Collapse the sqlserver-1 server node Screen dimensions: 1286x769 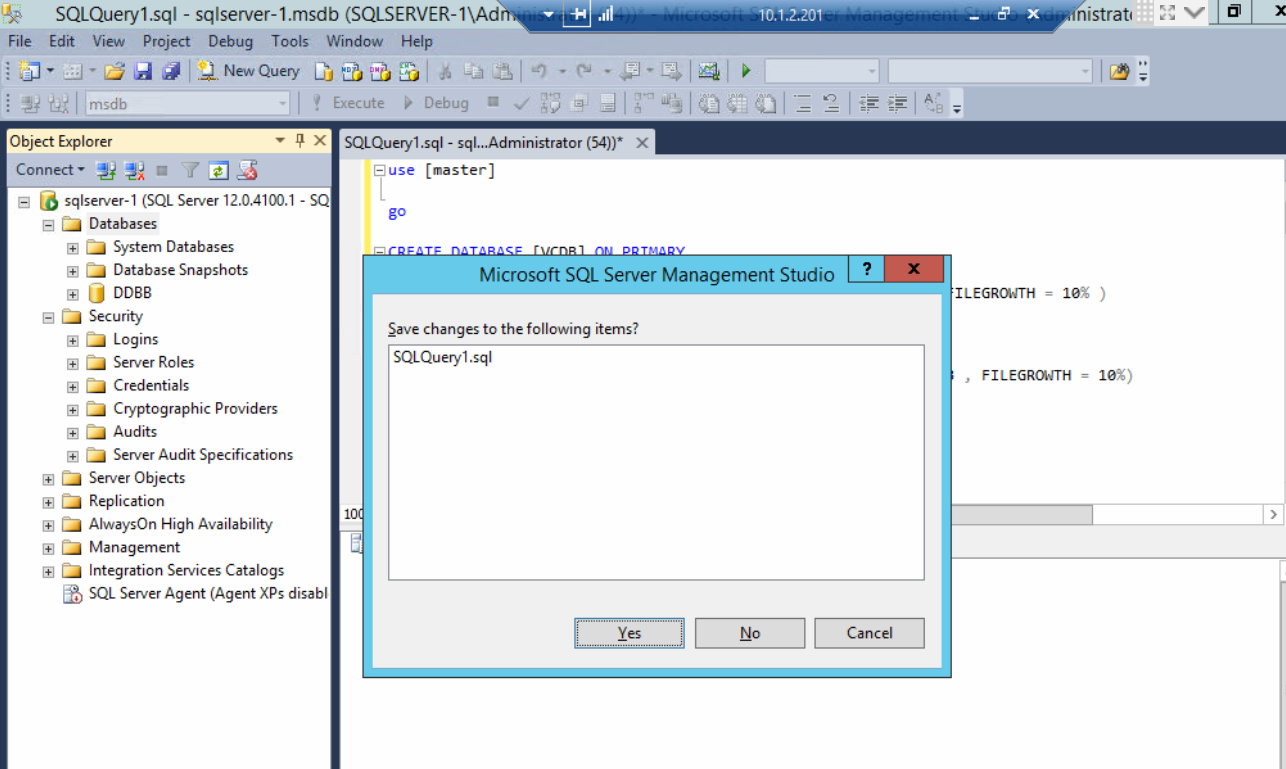coord(24,201)
